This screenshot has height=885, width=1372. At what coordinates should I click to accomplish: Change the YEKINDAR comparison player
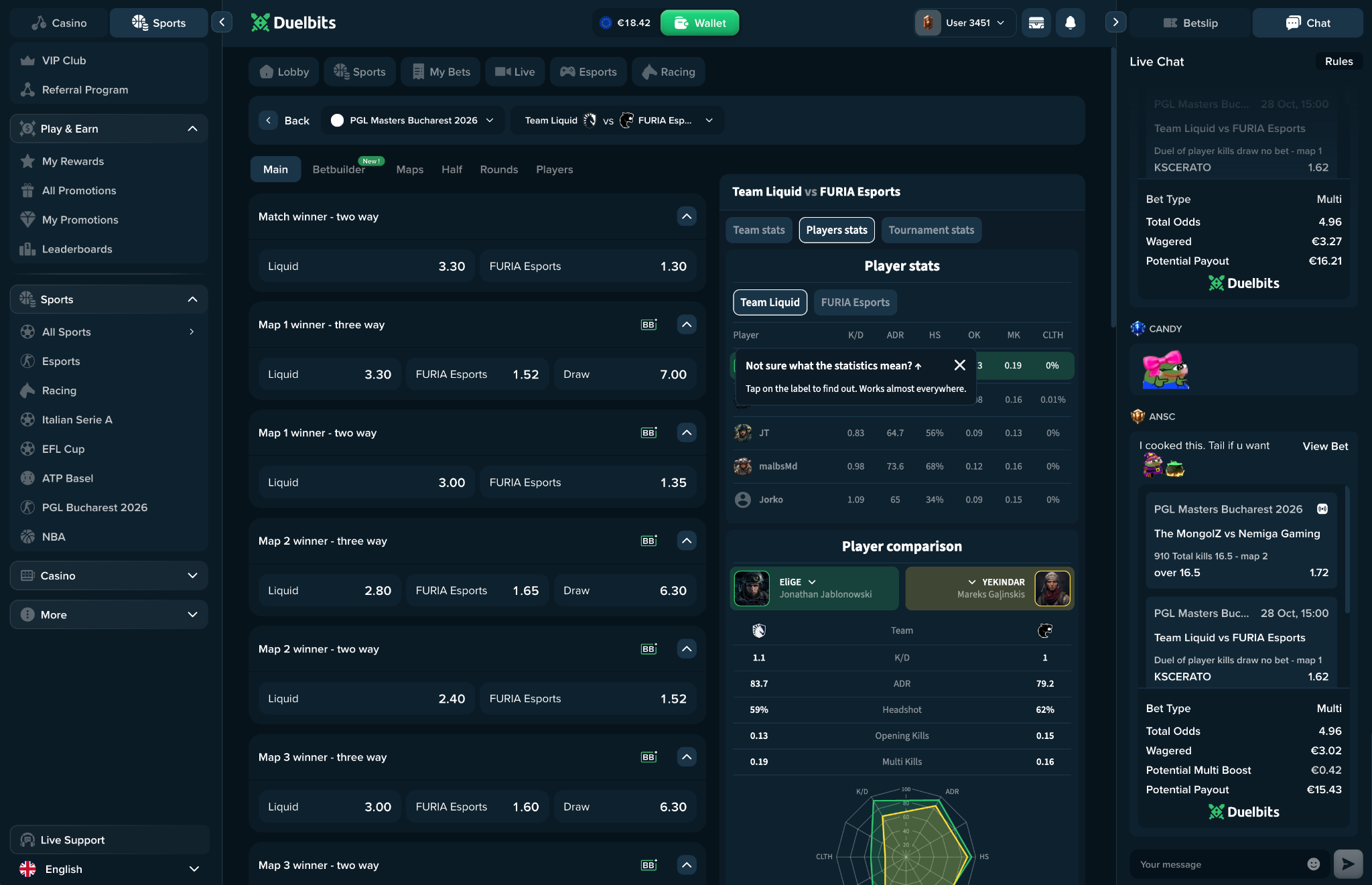(x=989, y=588)
